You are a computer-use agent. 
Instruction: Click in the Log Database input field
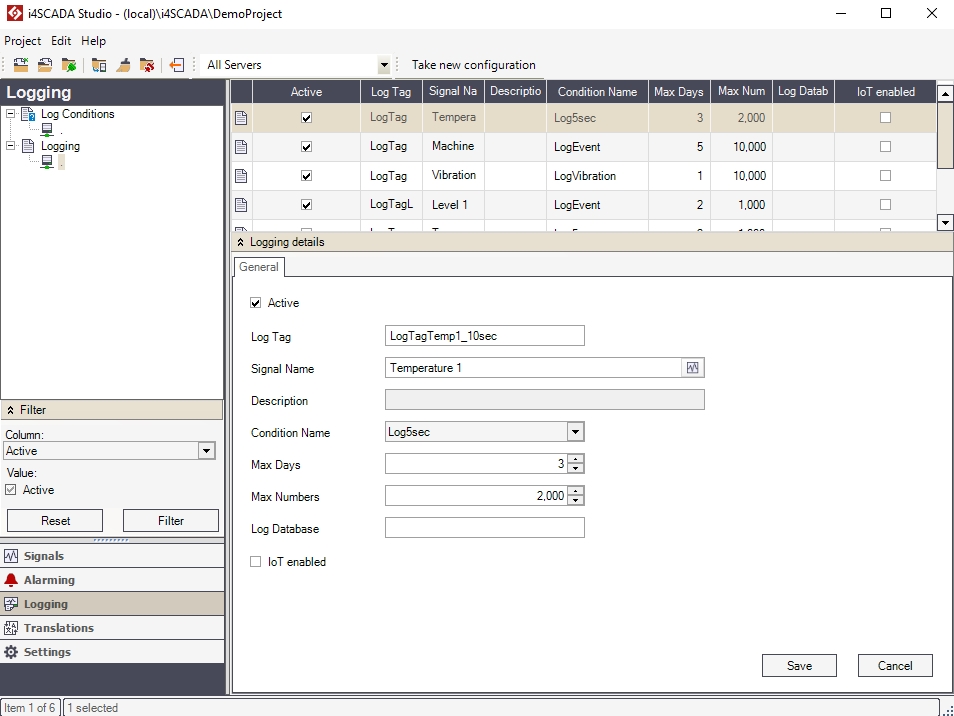tap(484, 527)
